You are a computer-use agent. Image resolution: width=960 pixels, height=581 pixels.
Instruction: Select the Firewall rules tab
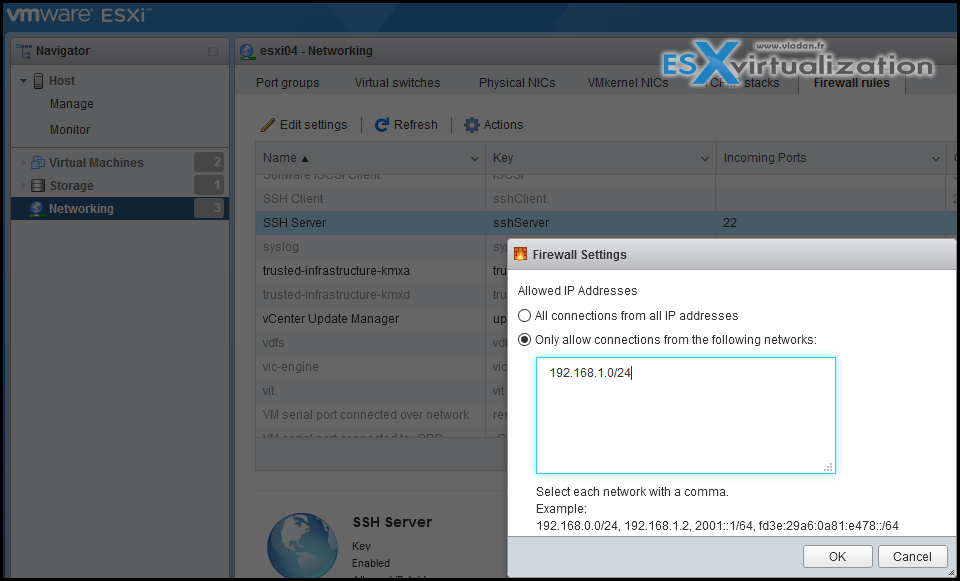852,83
